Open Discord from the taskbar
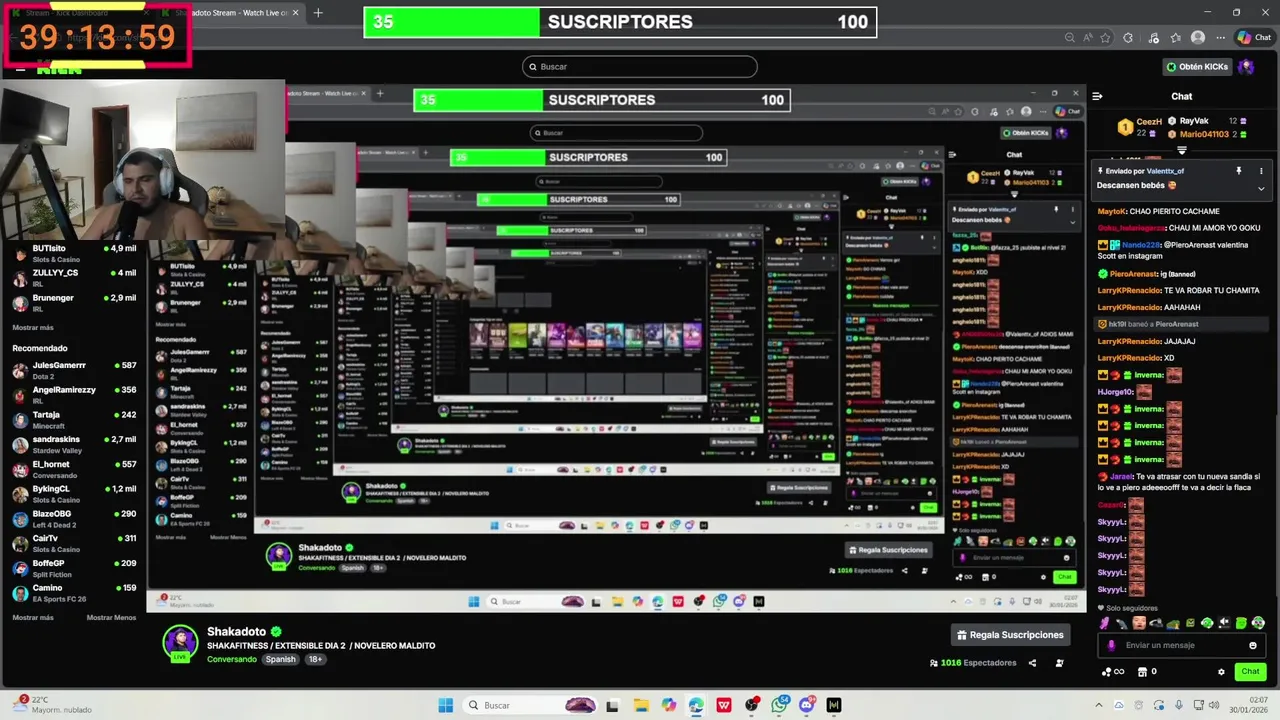 (807, 705)
